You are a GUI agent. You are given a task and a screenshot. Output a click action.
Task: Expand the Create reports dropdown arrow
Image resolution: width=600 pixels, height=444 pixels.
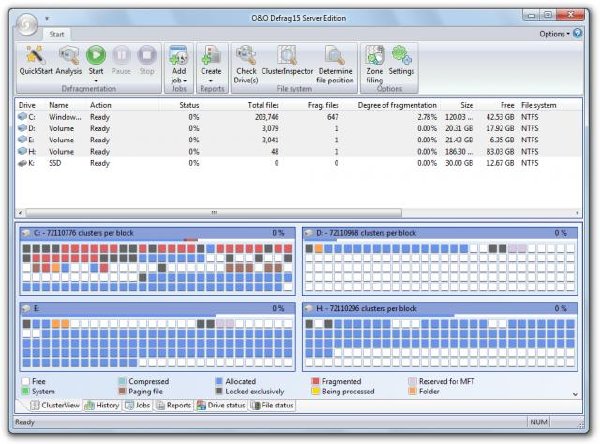pyautogui.click(x=211, y=80)
